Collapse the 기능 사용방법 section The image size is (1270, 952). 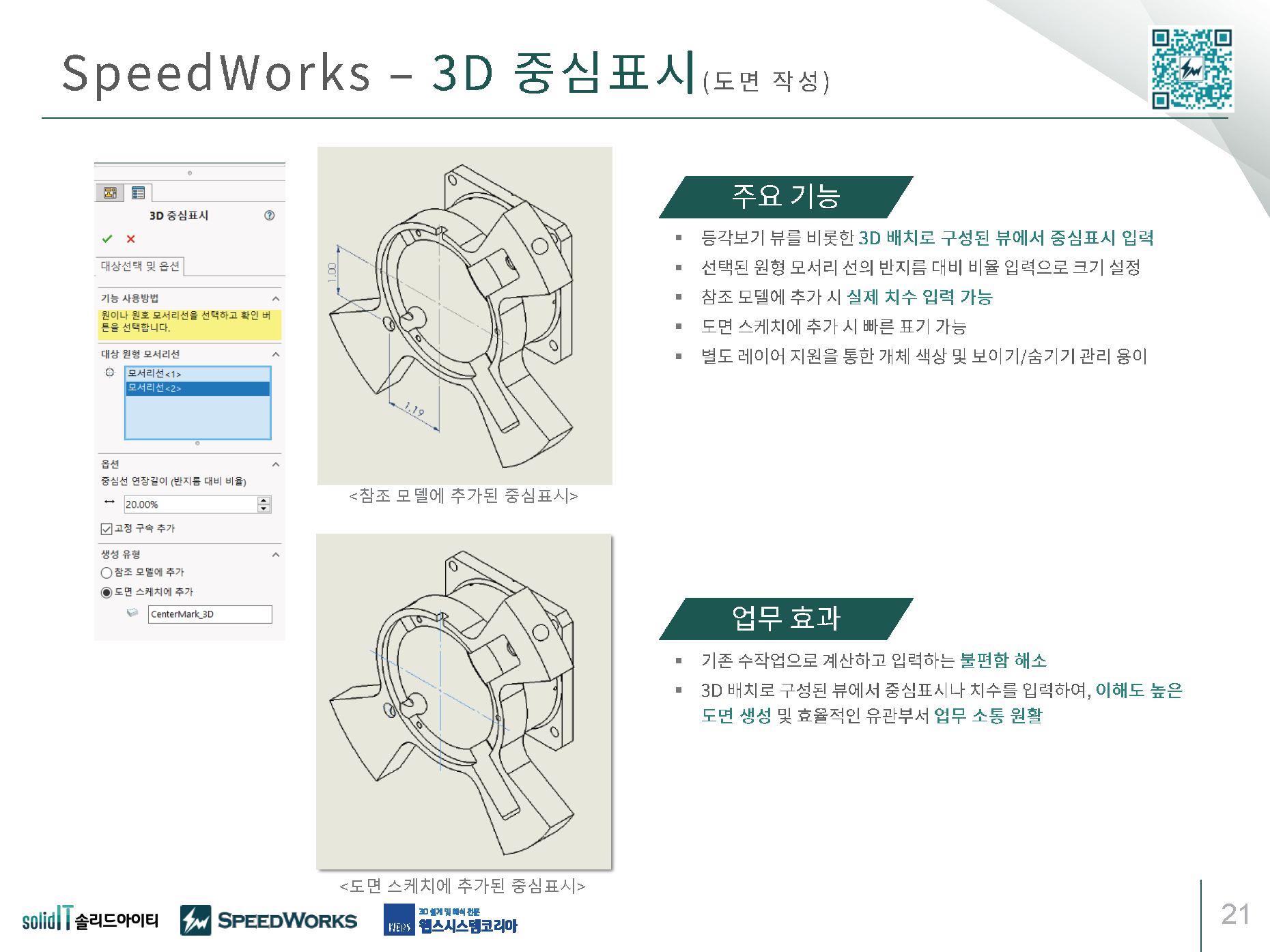point(276,299)
